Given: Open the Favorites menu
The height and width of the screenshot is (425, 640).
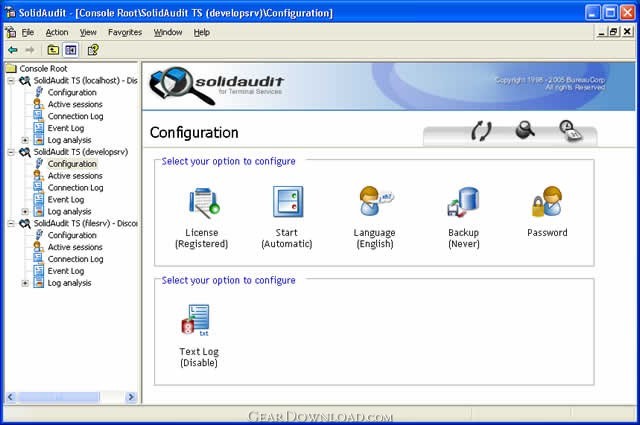Looking at the screenshot, I should click(125, 32).
